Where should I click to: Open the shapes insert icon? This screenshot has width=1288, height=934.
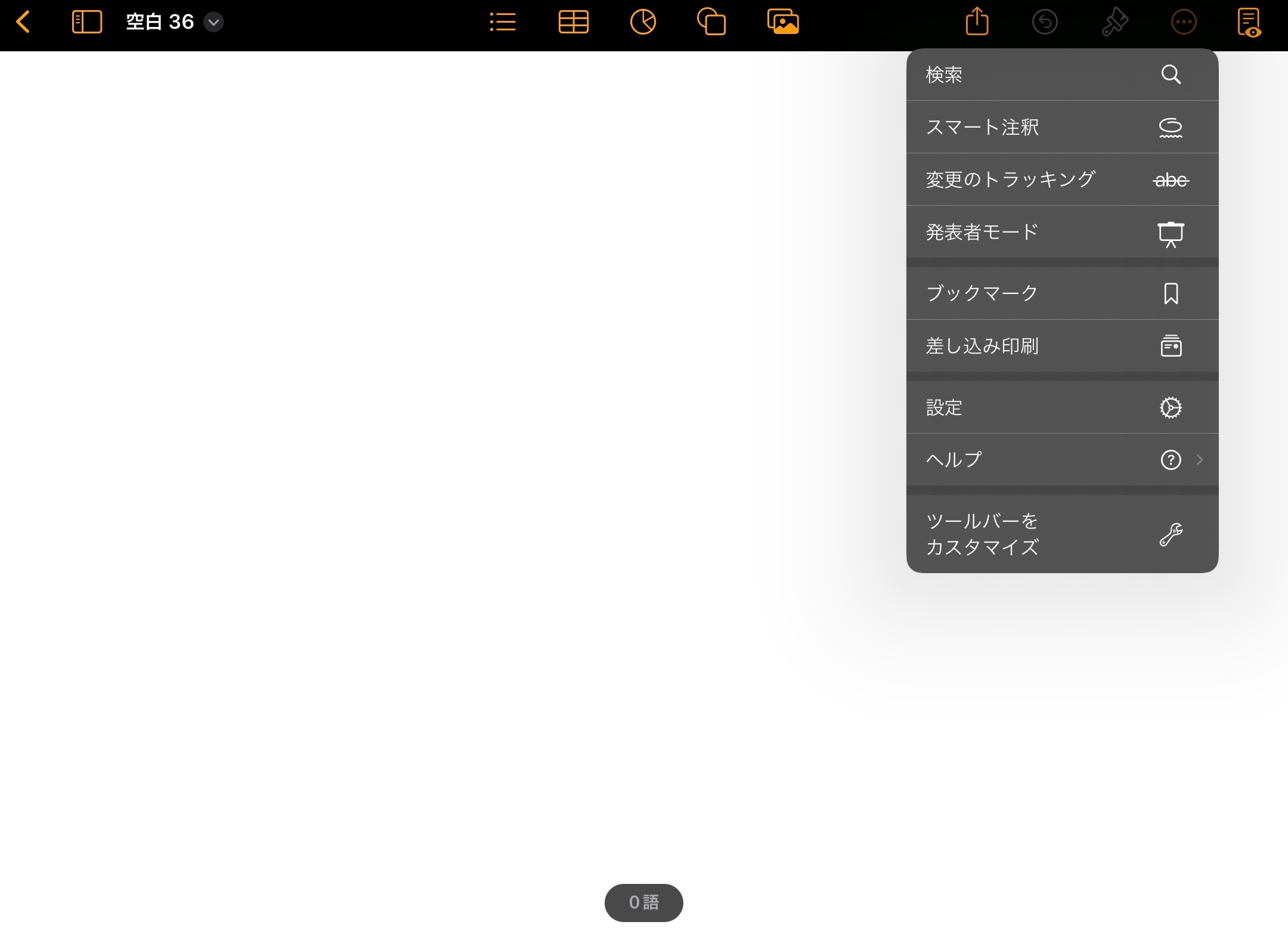[711, 23]
